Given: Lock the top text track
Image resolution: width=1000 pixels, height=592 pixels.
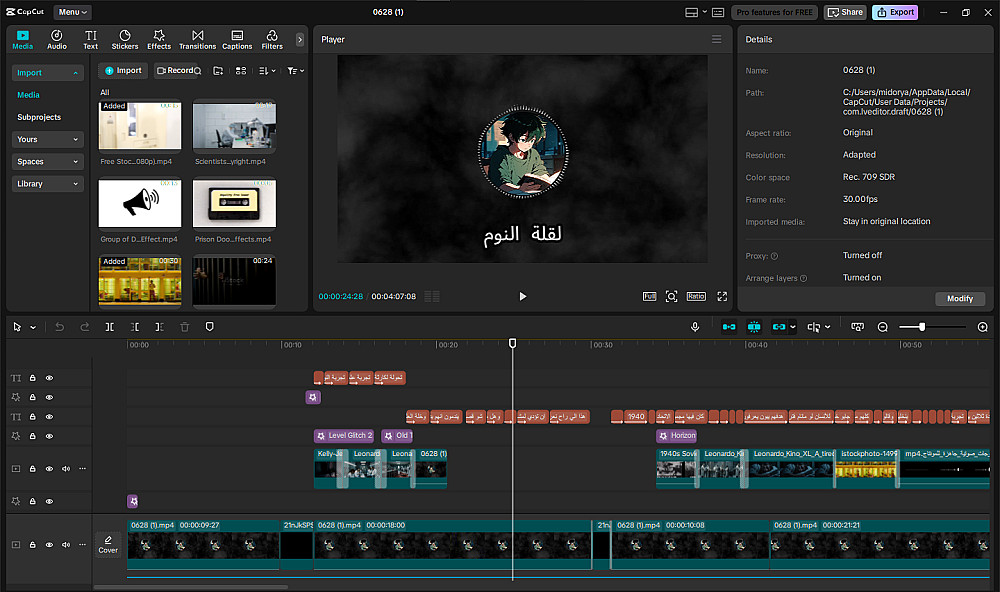Looking at the screenshot, I should [33, 378].
